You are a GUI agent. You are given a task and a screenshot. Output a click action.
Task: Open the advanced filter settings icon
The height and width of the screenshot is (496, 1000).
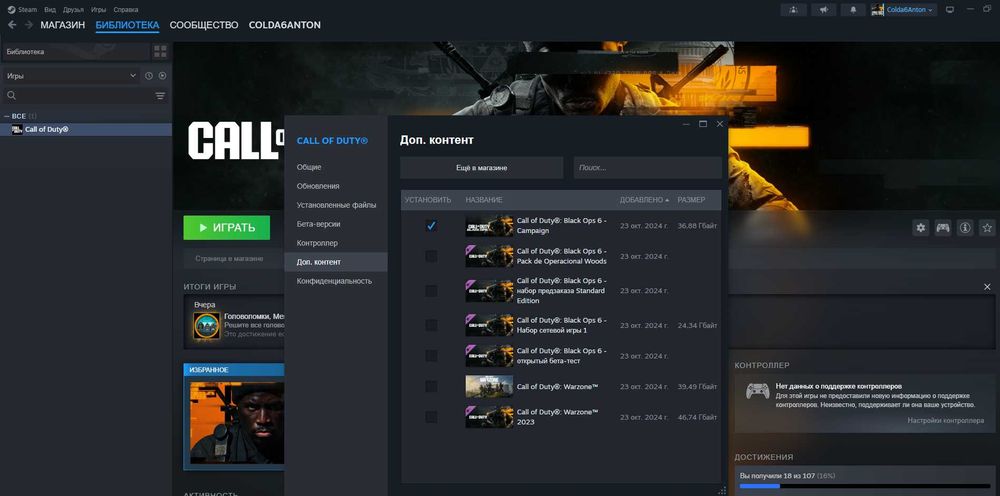click(160, 96)
